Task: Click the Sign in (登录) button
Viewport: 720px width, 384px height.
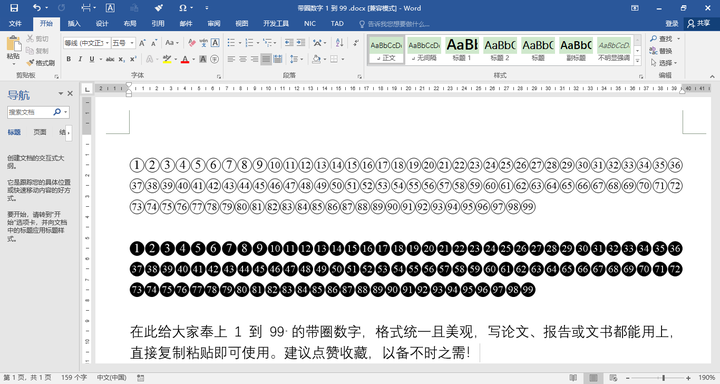Action: [x=672, y=23]
